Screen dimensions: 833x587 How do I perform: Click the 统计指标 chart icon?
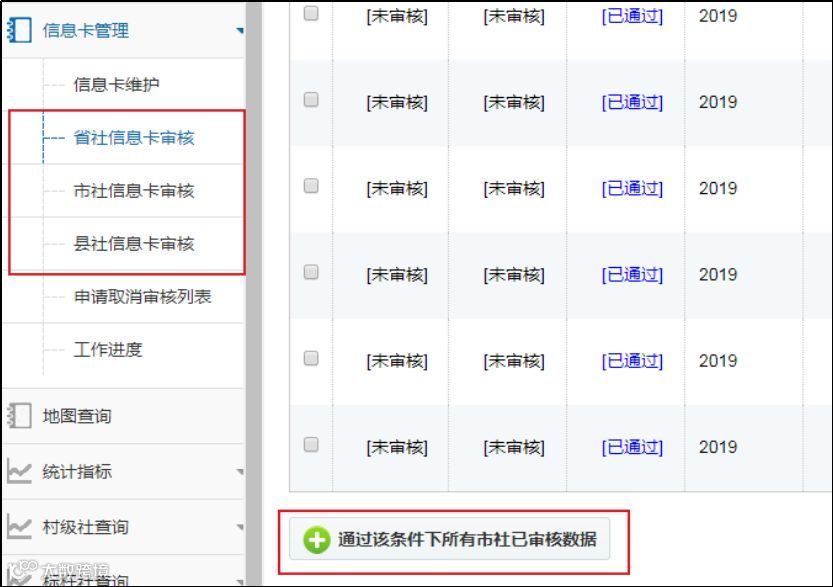pyautogui.click(x=19, y=471)
